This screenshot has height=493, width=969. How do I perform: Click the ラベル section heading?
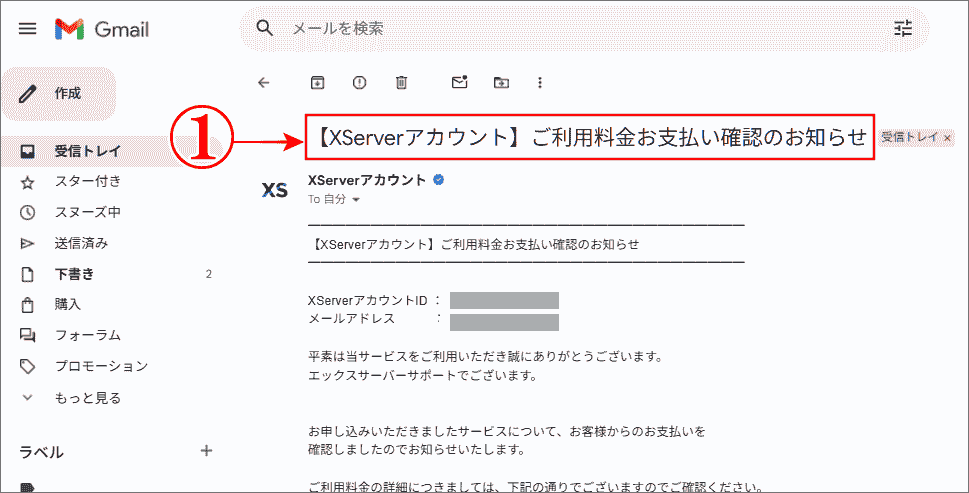(x=41, y=452)
